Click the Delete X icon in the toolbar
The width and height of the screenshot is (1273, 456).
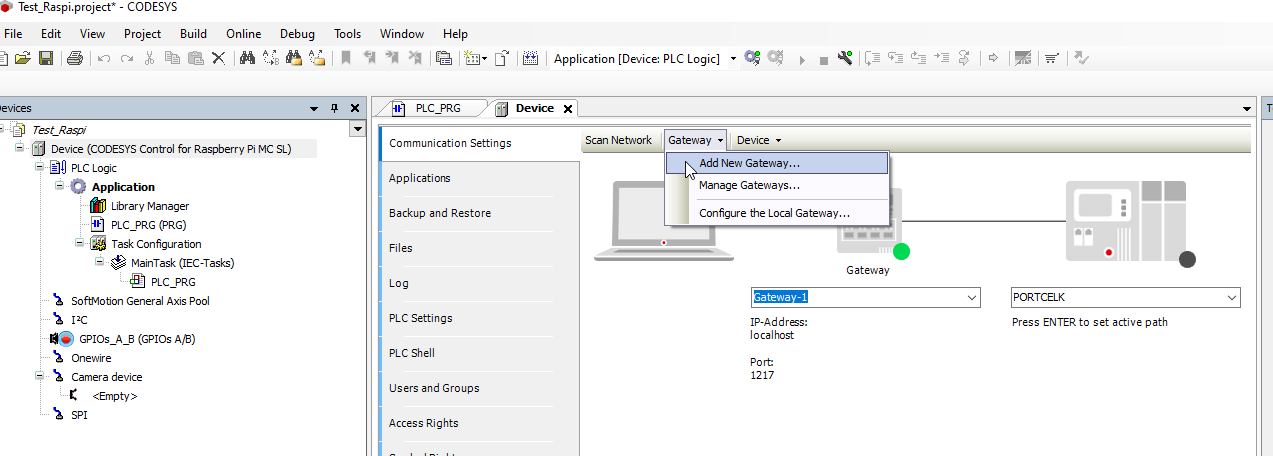tap(219, 59)
